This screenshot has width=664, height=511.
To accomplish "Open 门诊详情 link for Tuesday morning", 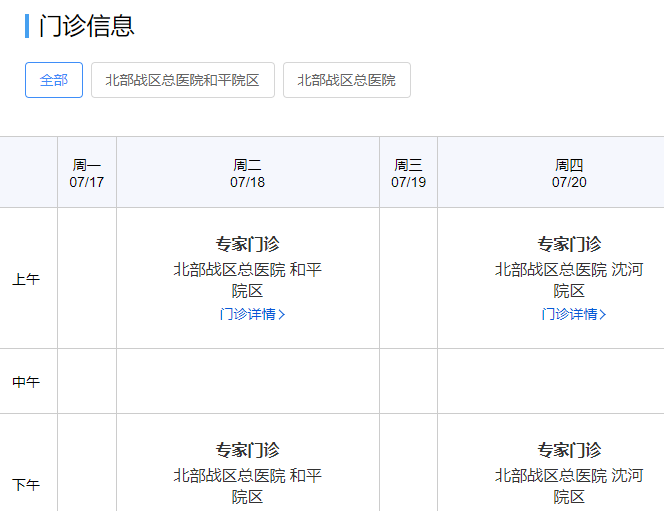I will tap(248, 314).
